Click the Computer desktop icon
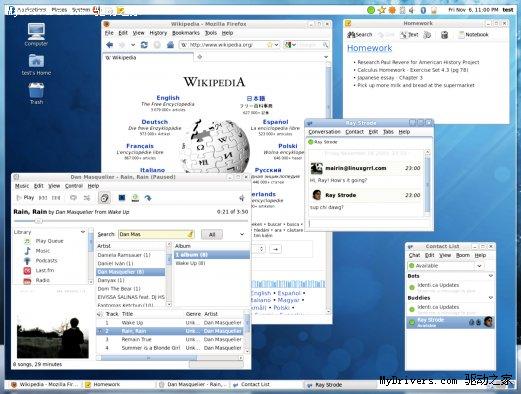The height and width of the screenshot is (394, 521). click(x=36, y=34)
